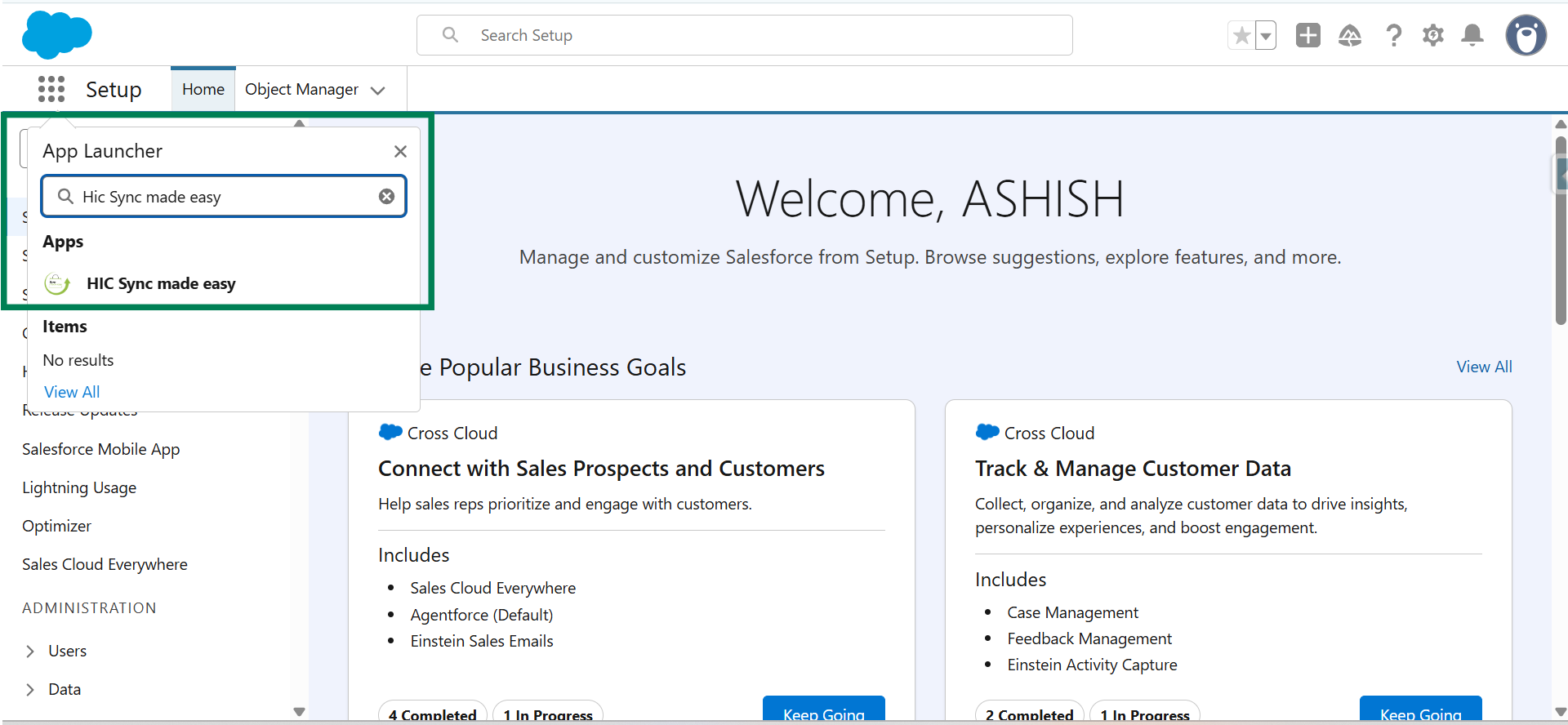Click the Salesforce cloud logo
The height and width of the screenshot is (725, 1568).
coord(56,35)
